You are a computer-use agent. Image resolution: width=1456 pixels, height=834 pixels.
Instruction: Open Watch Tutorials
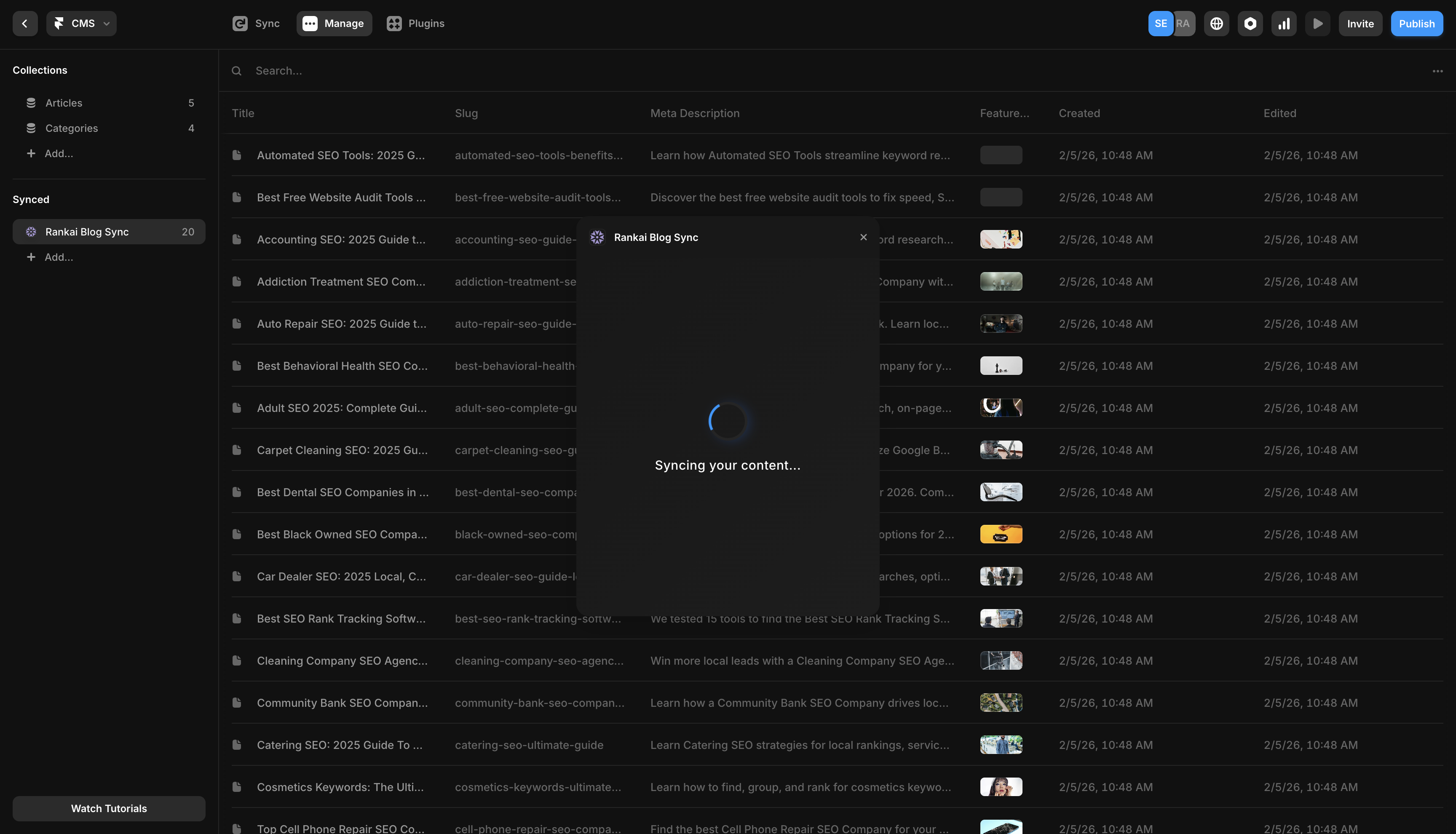pos(109,808)
